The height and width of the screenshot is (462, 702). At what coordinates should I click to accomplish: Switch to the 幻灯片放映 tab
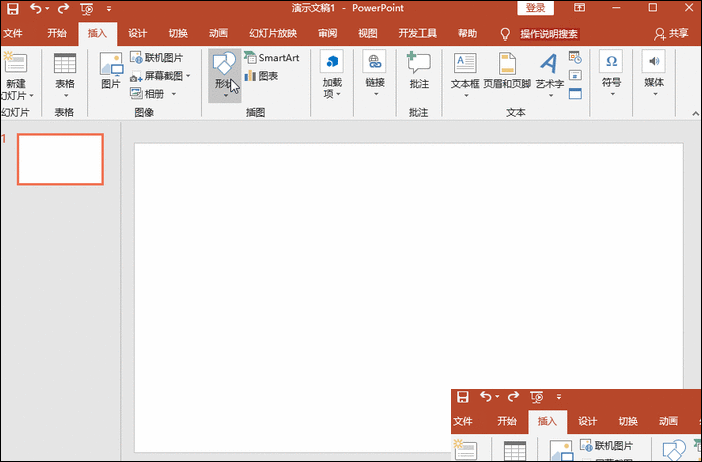coord(272,33)
